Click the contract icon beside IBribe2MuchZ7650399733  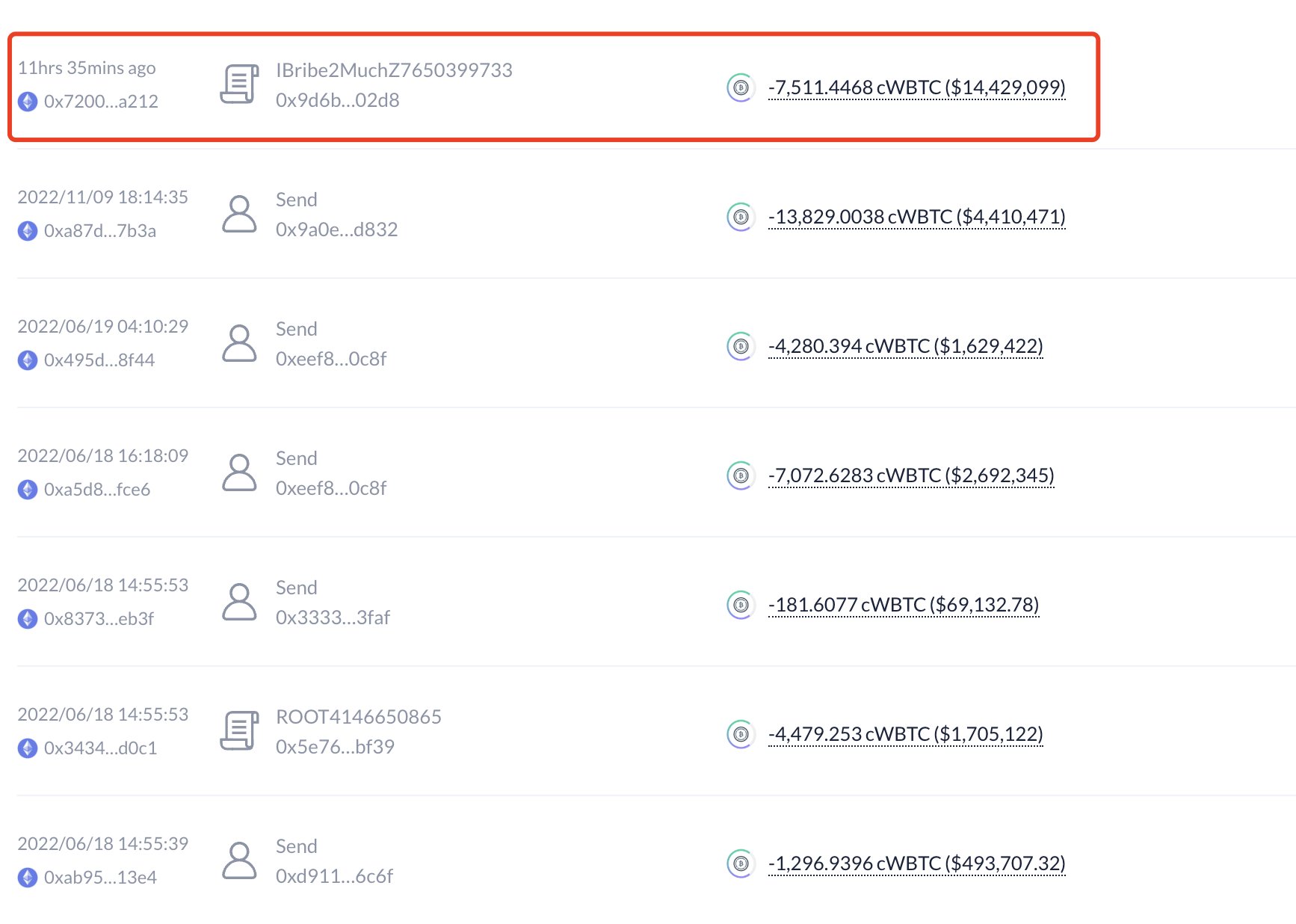(x=239, y=84)
